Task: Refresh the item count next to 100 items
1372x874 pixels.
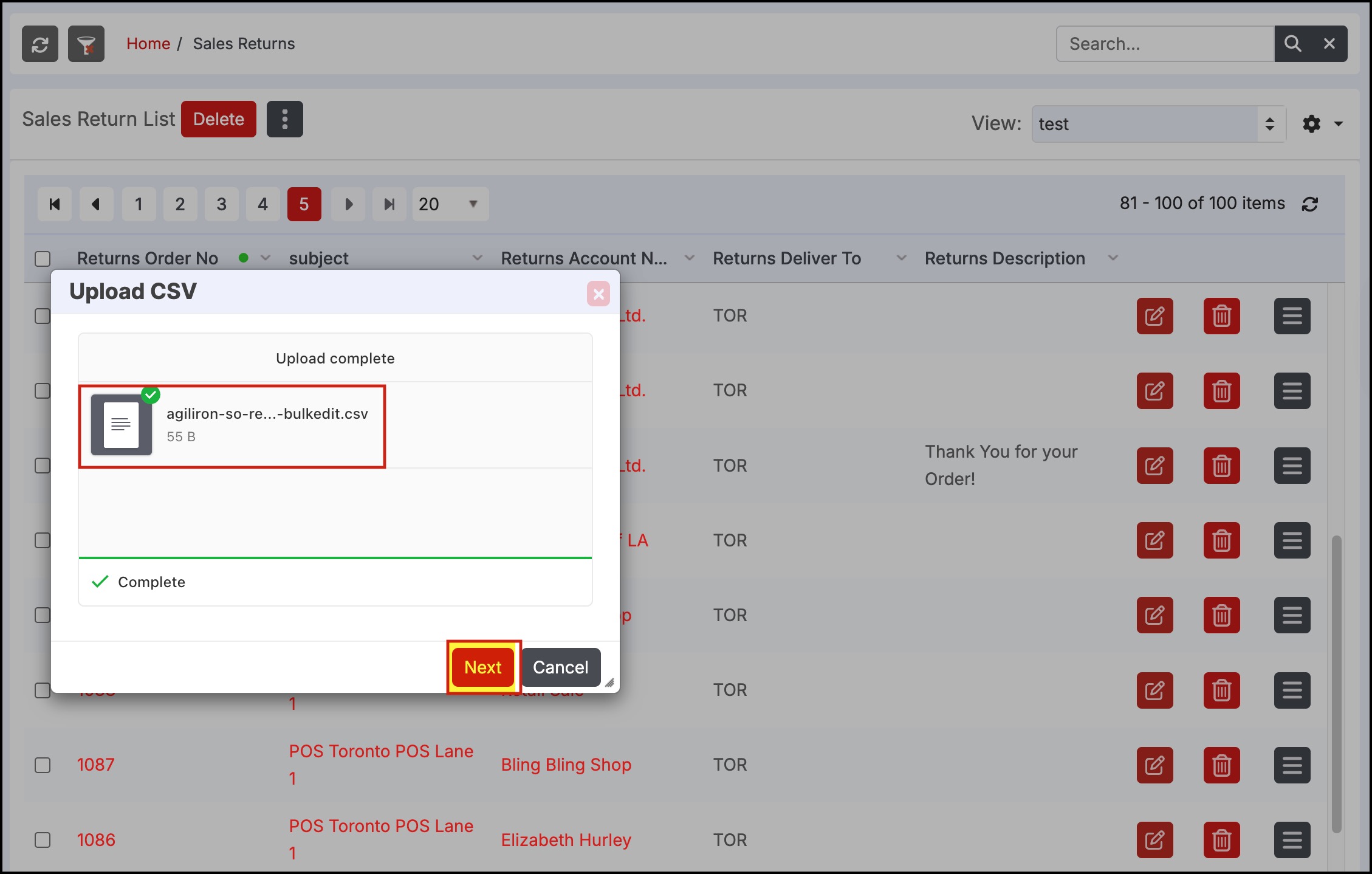Action: click(x=1309, y=204)
